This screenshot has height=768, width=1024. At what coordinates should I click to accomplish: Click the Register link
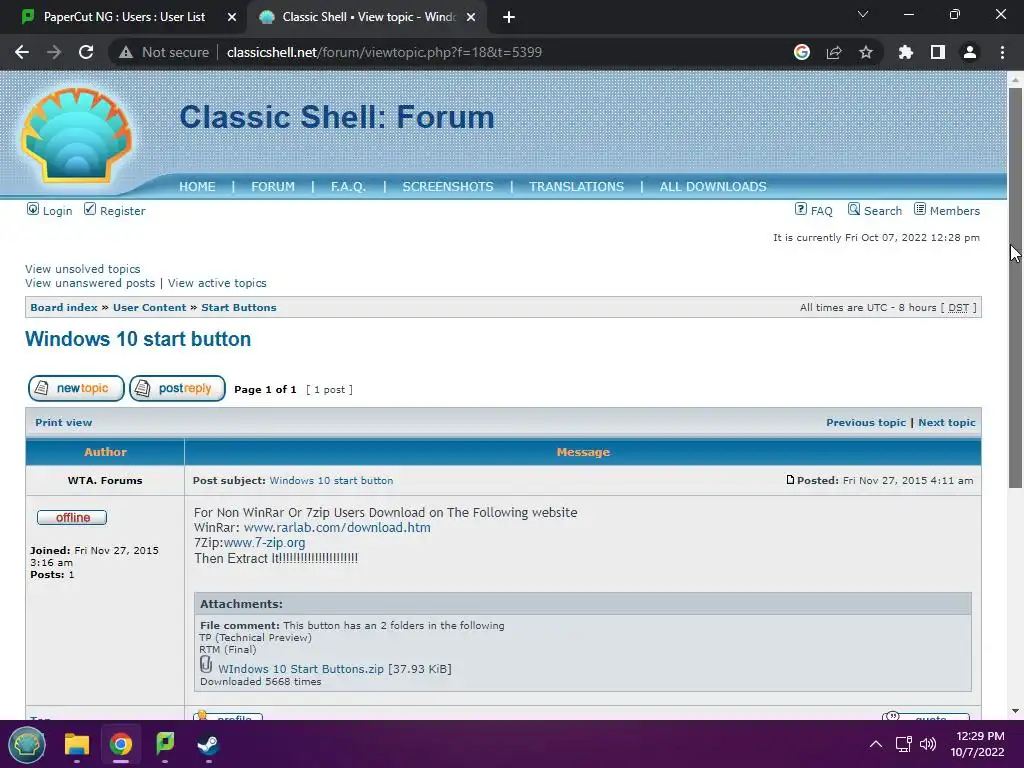[x=123, y=211]
